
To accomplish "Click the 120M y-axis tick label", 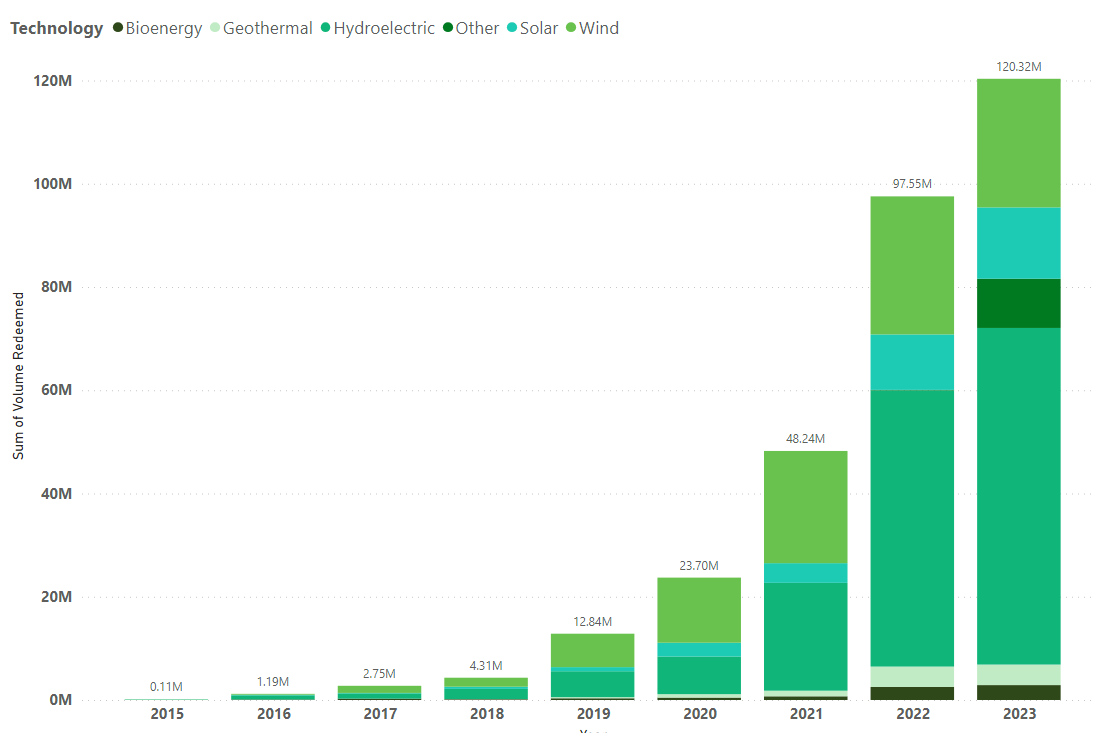I will coord(52,81).
